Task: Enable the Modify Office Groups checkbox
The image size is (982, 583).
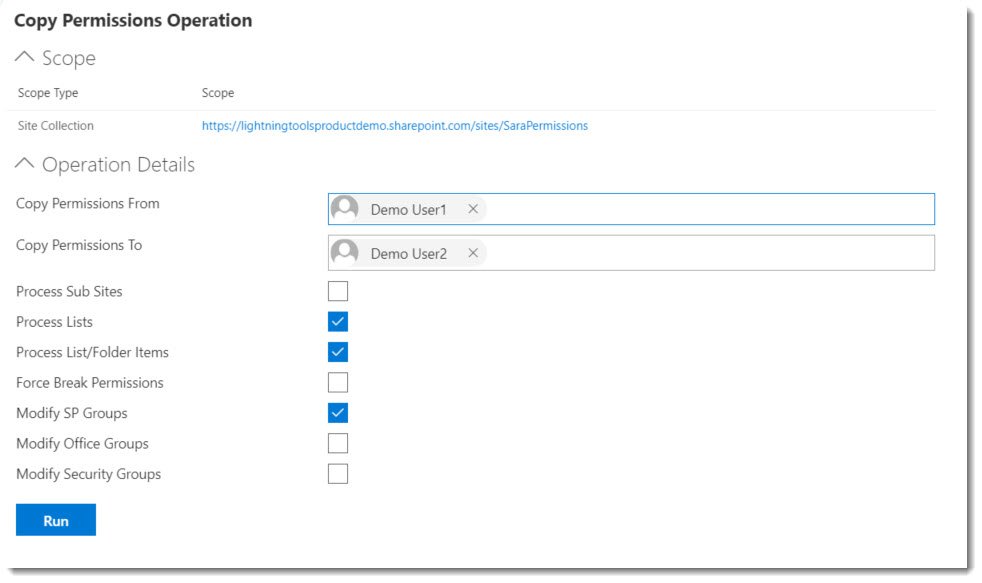Action: pyautogui.click(x=338, y=443)
